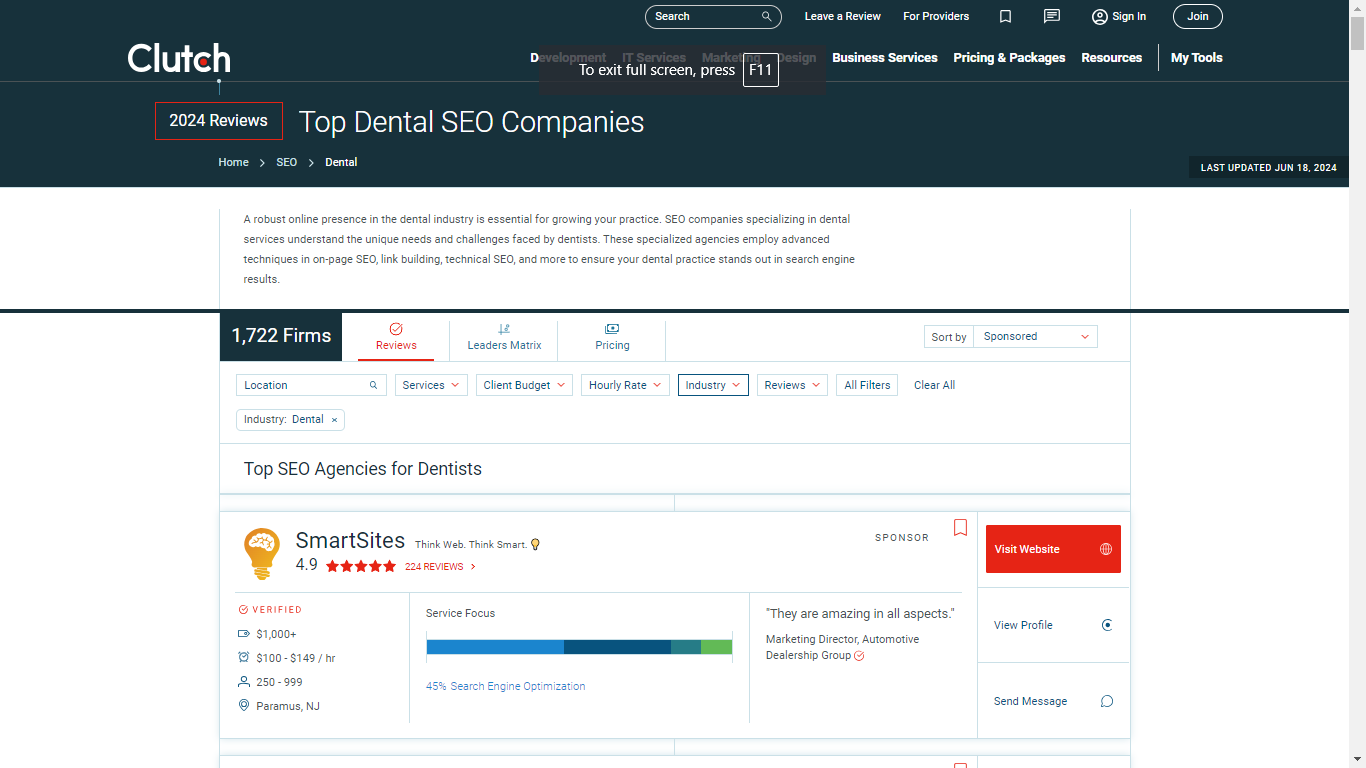This screenshot has width=1366, height=768.
Task: Open SmartSites View Profile
Action: point(1053,625)
